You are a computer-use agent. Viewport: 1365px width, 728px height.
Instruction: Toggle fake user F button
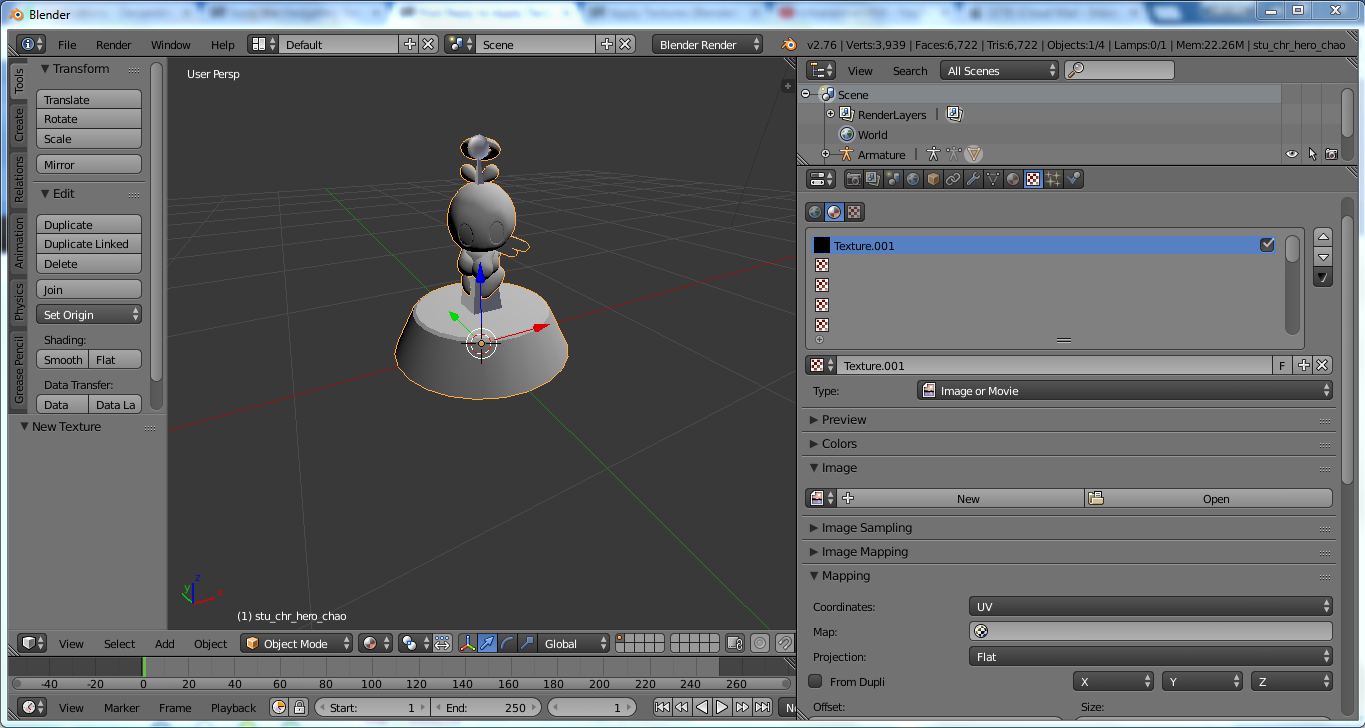click(x=1283, y=365)
